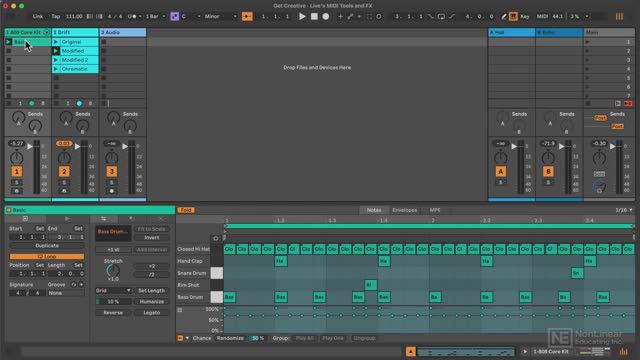Select the Snare Drum lane pad
The width and height of the screenshot is (640, 360).
click(x=217, y=273)
